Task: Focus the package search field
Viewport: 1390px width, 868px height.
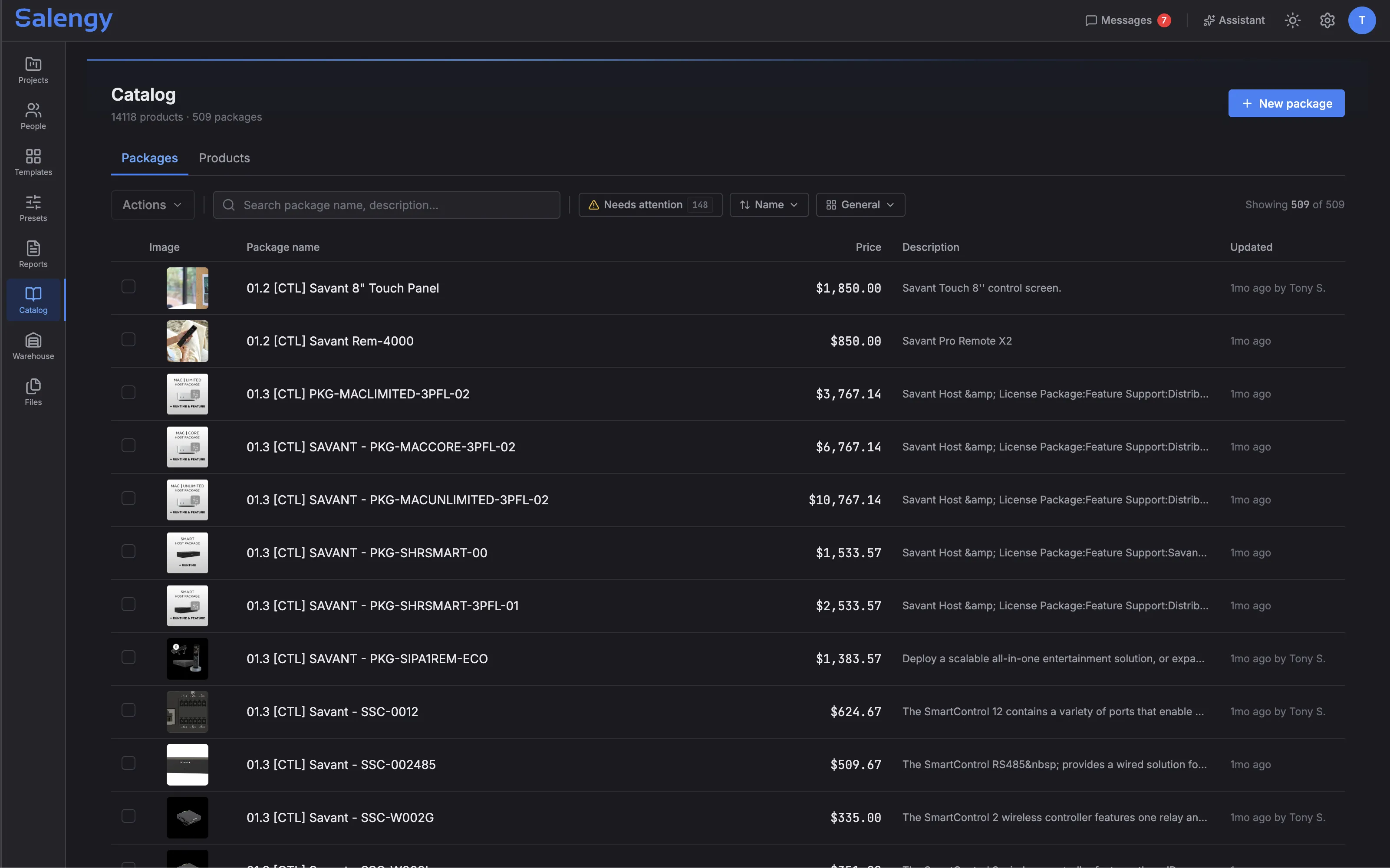Action: [x=386, y=205]
